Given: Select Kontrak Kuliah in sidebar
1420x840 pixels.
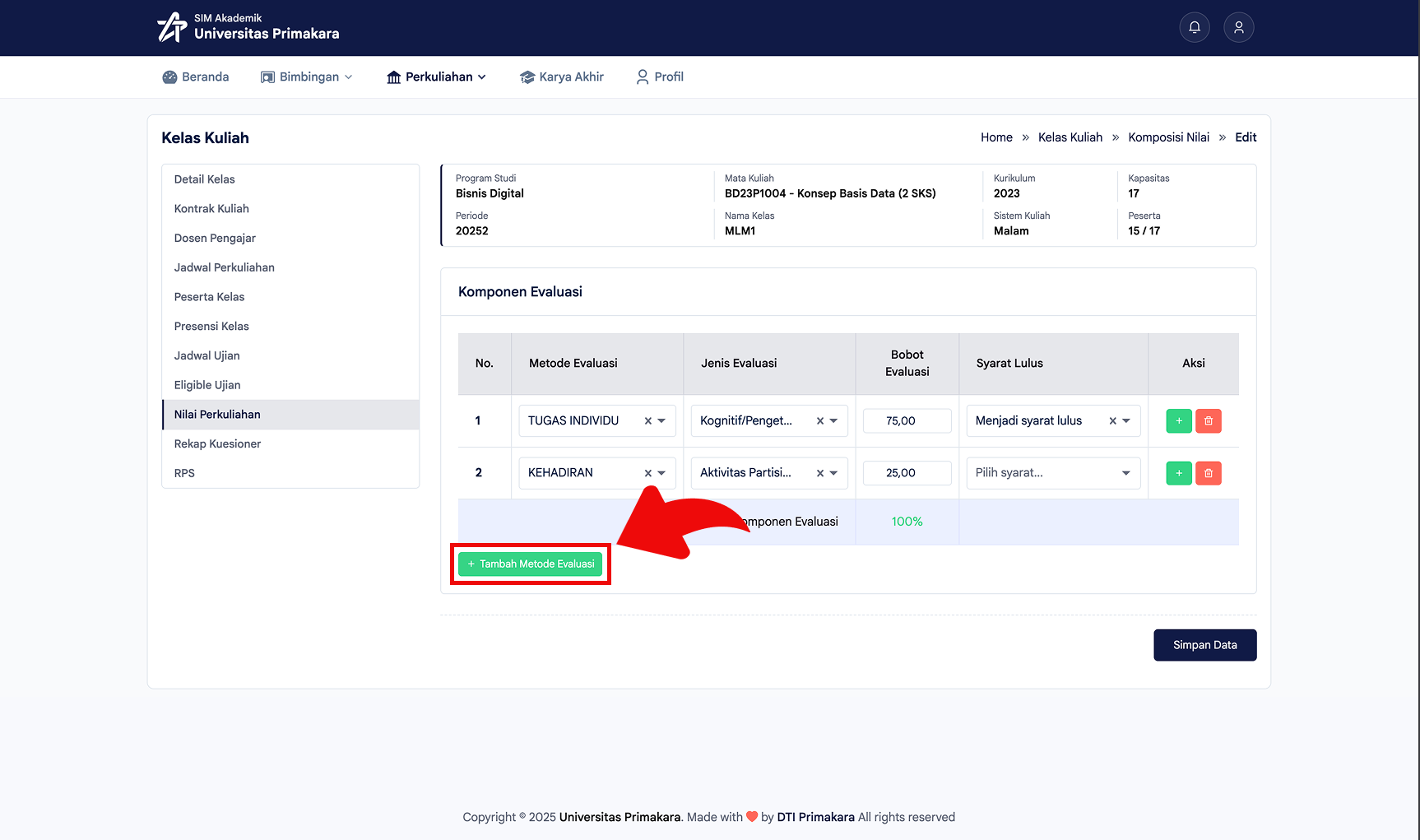Looking at the screenshot, I should [x=290, y=209].
